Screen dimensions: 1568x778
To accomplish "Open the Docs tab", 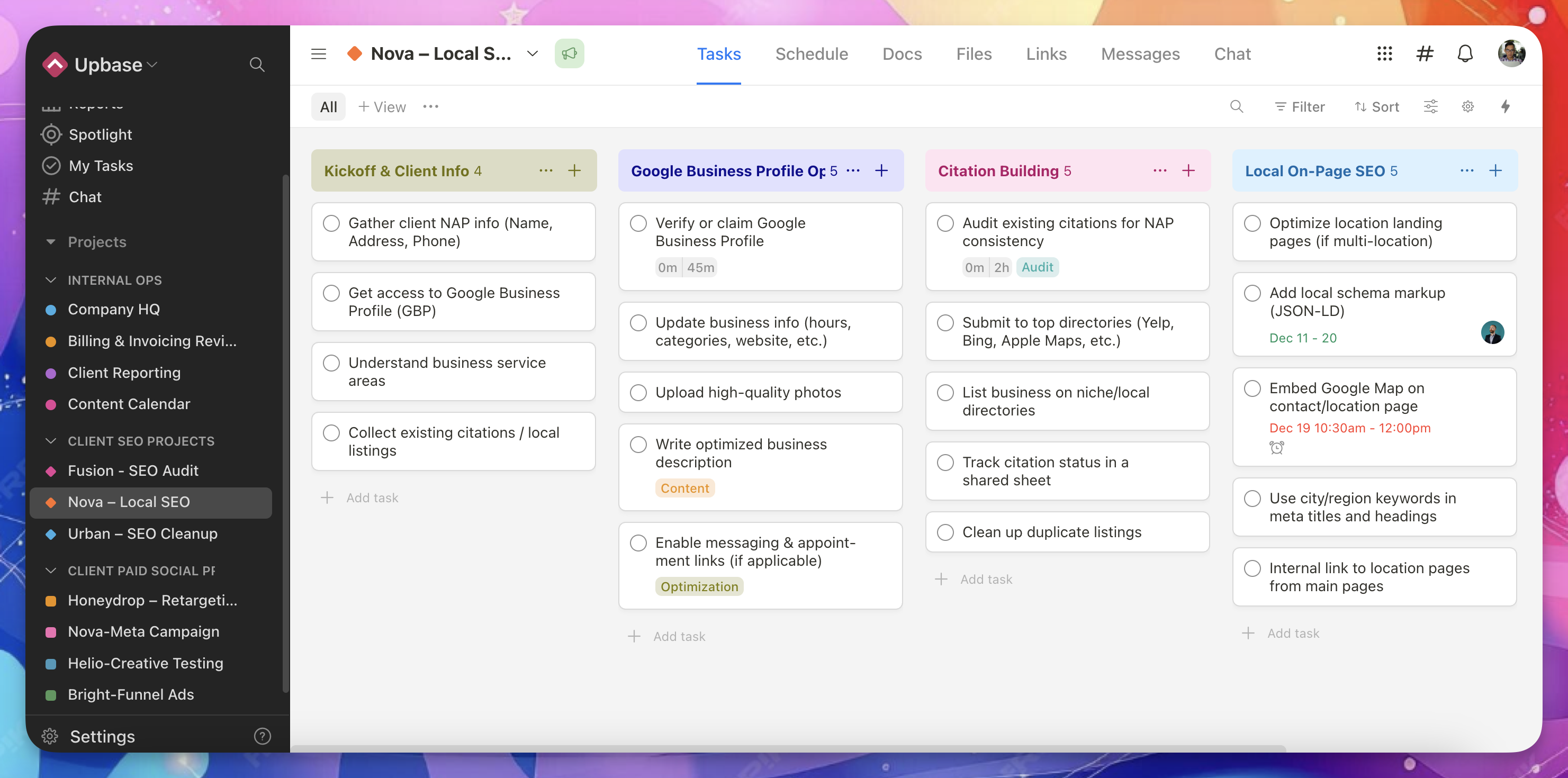I will point(902,53).
